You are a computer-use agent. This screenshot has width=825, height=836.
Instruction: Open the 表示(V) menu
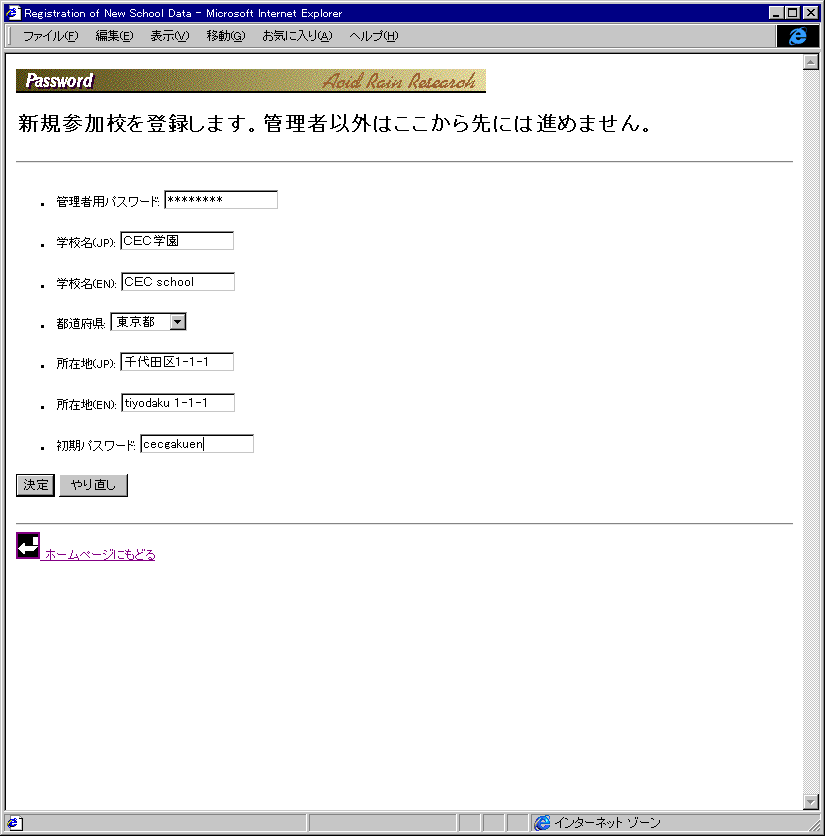[x=170, y=36]
